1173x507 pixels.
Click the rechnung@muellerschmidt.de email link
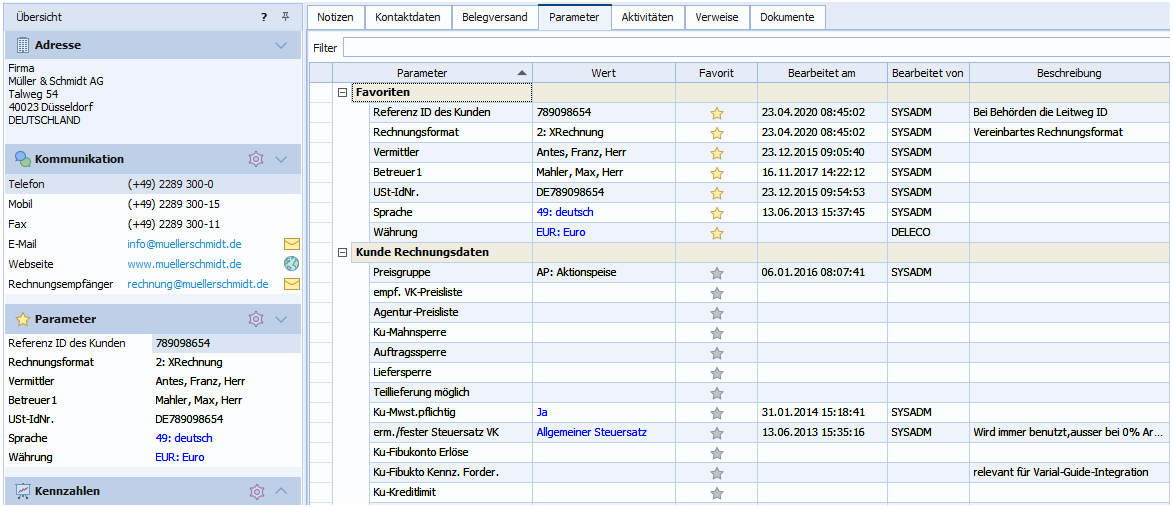(197, 284)
